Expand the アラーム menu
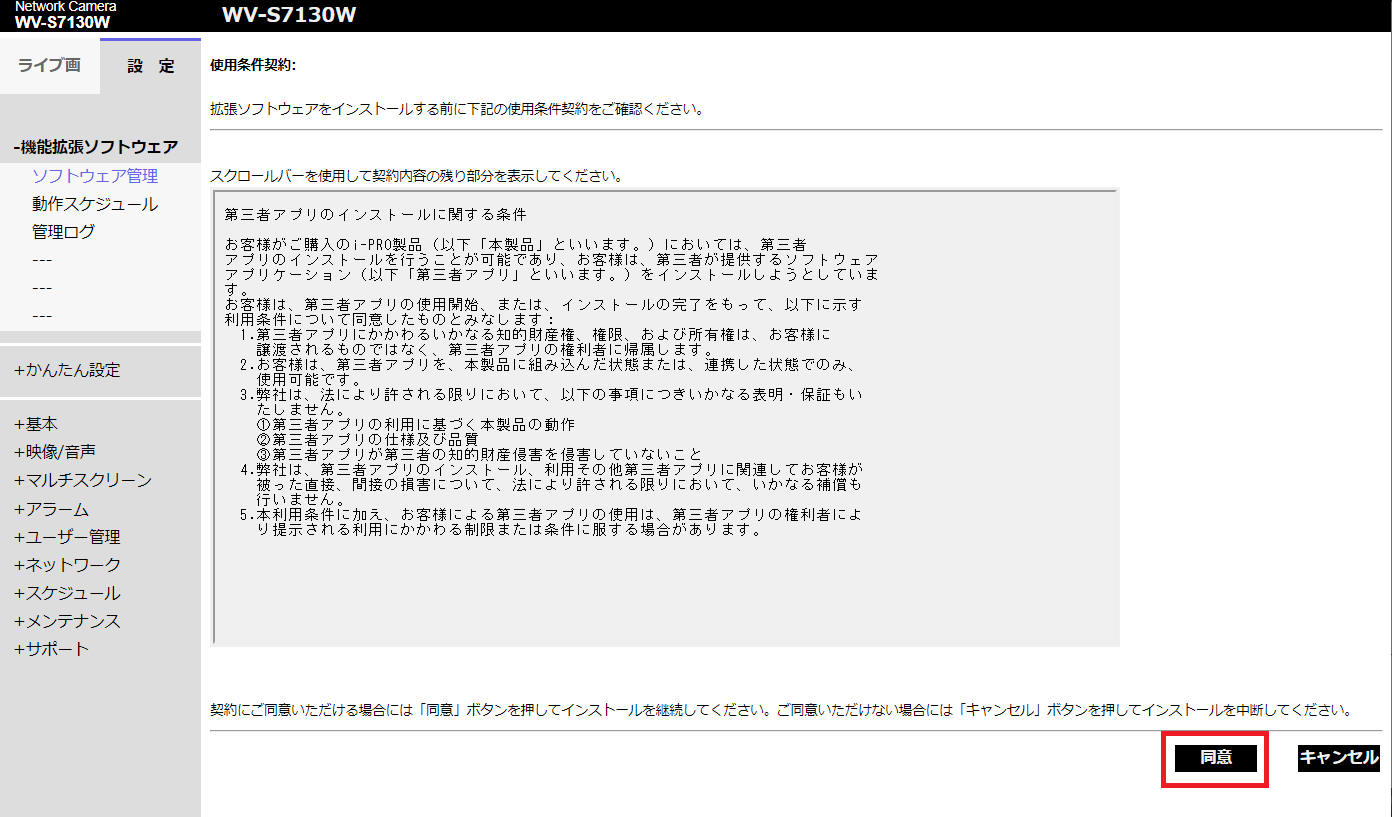This screenshot has width=1392, height=817. (x=51, y=509)
